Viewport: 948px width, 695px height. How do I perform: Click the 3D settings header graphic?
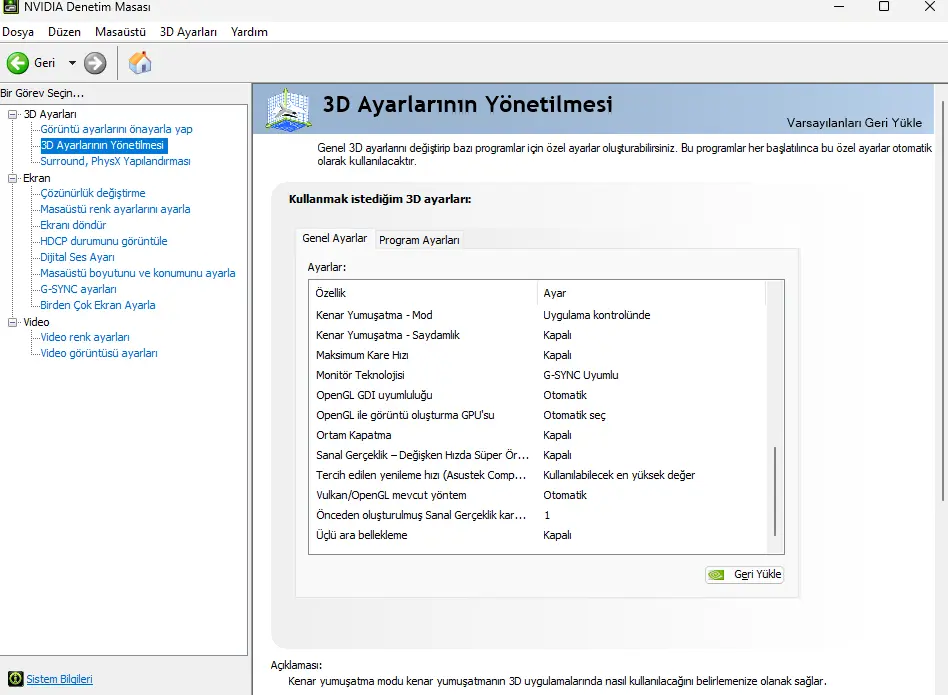(x=288, y=109)
